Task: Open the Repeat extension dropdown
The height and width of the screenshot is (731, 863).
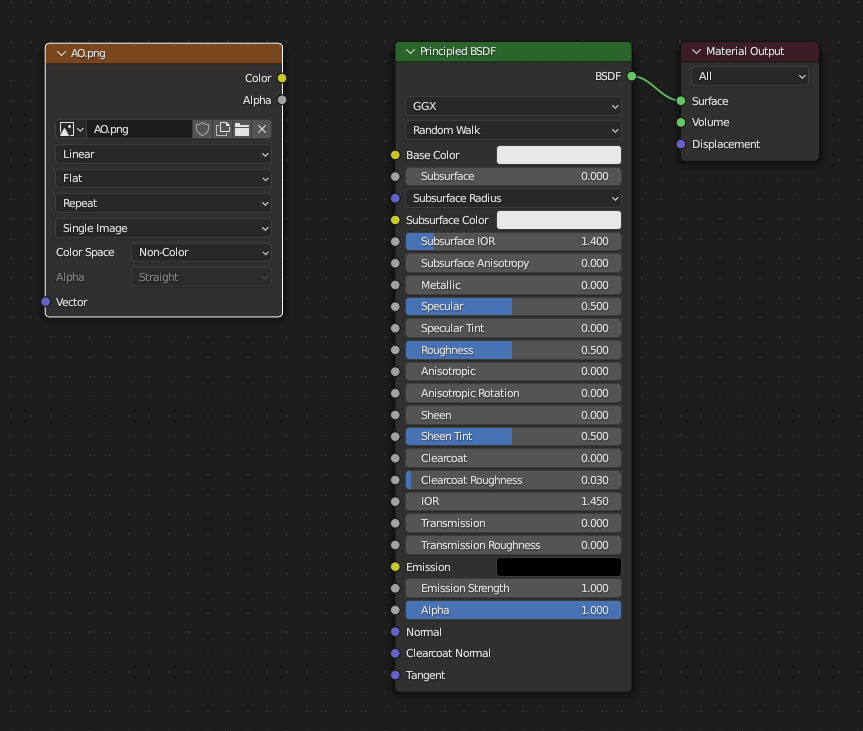Action: click(x=163, y=203)
